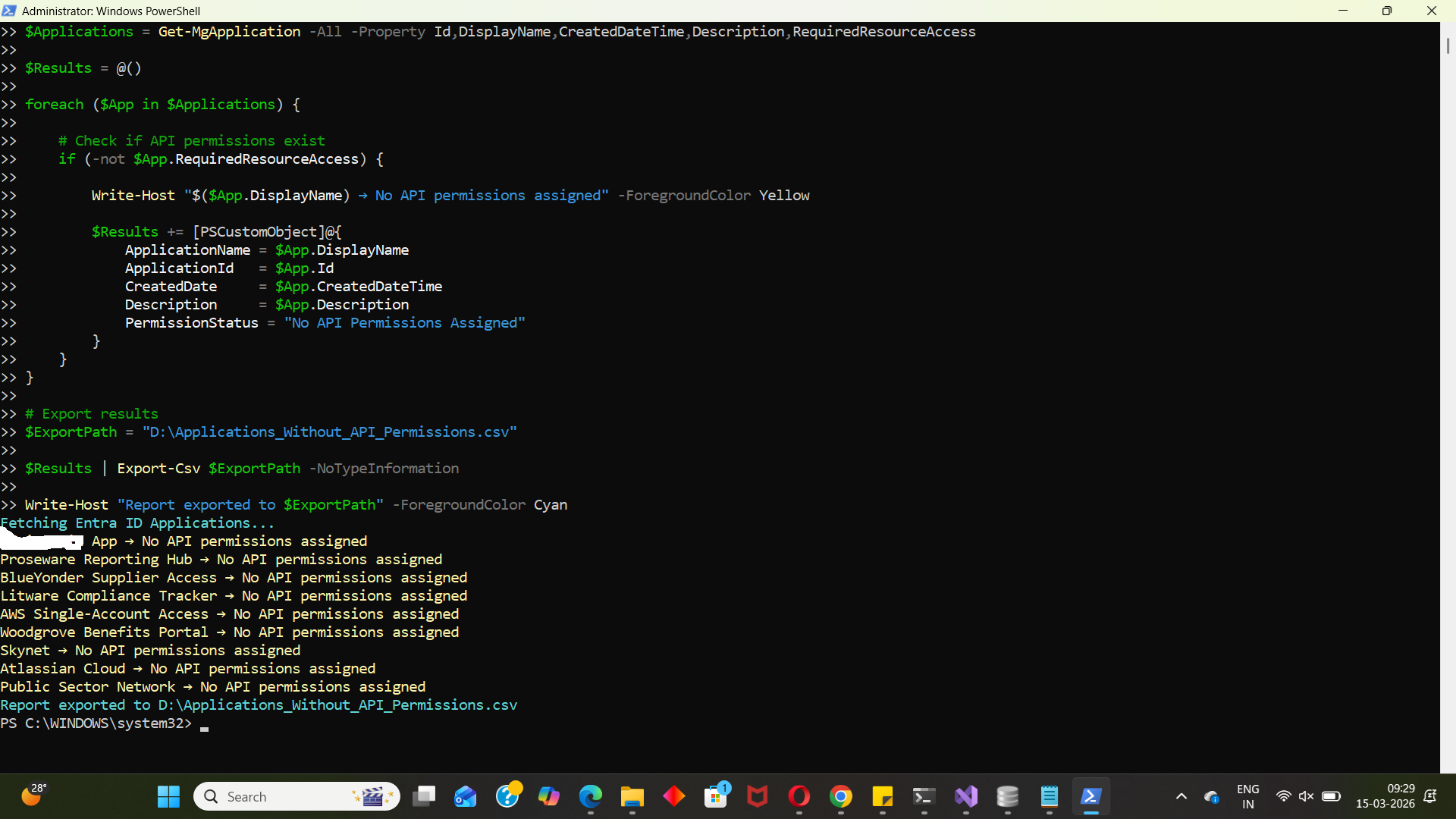Open Outlook from the taskbar
The height and width of the screenshot is (819, 1456).
tap(465, 796)
